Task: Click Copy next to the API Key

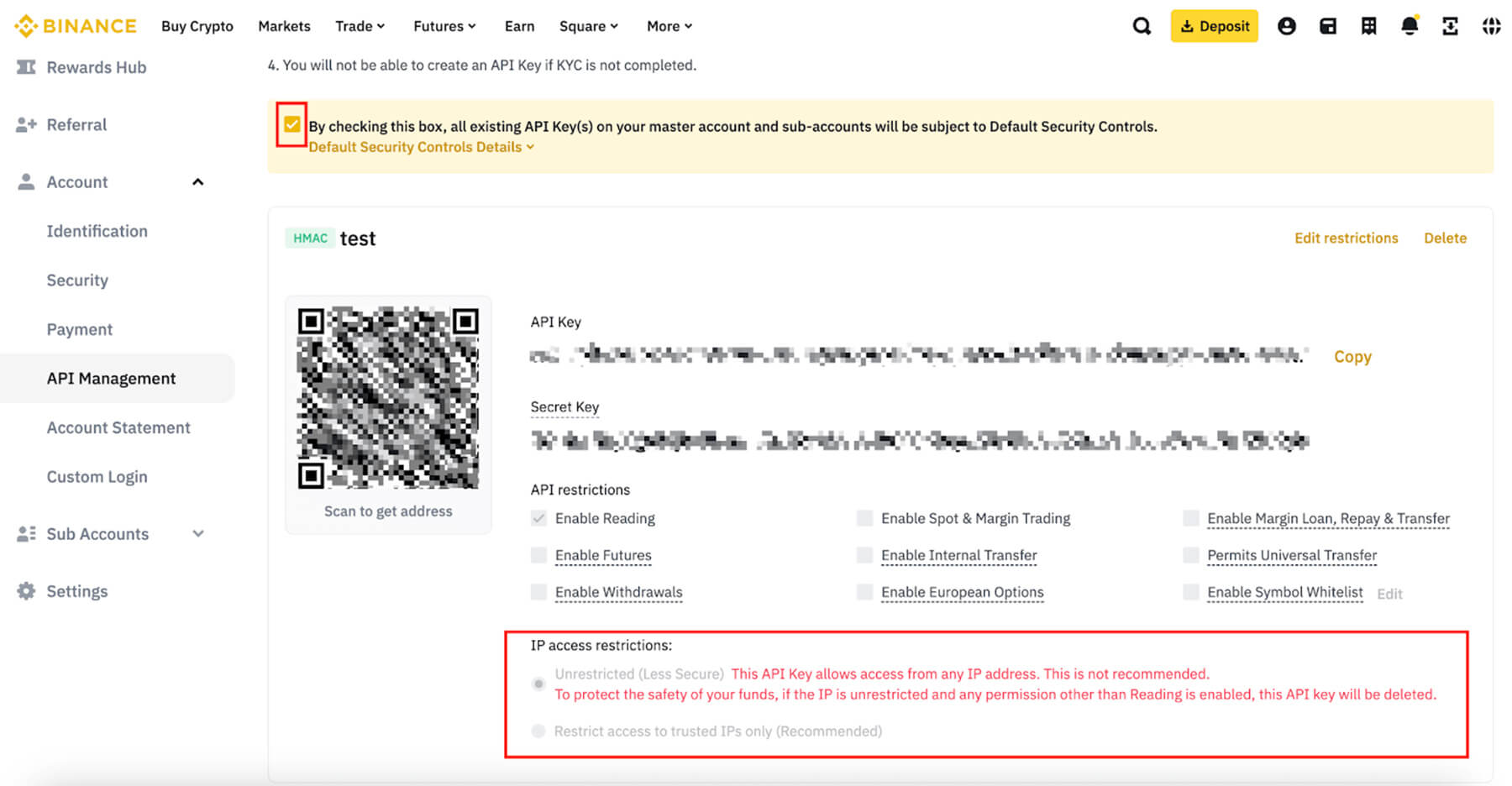Action: tap(1352, 356)
